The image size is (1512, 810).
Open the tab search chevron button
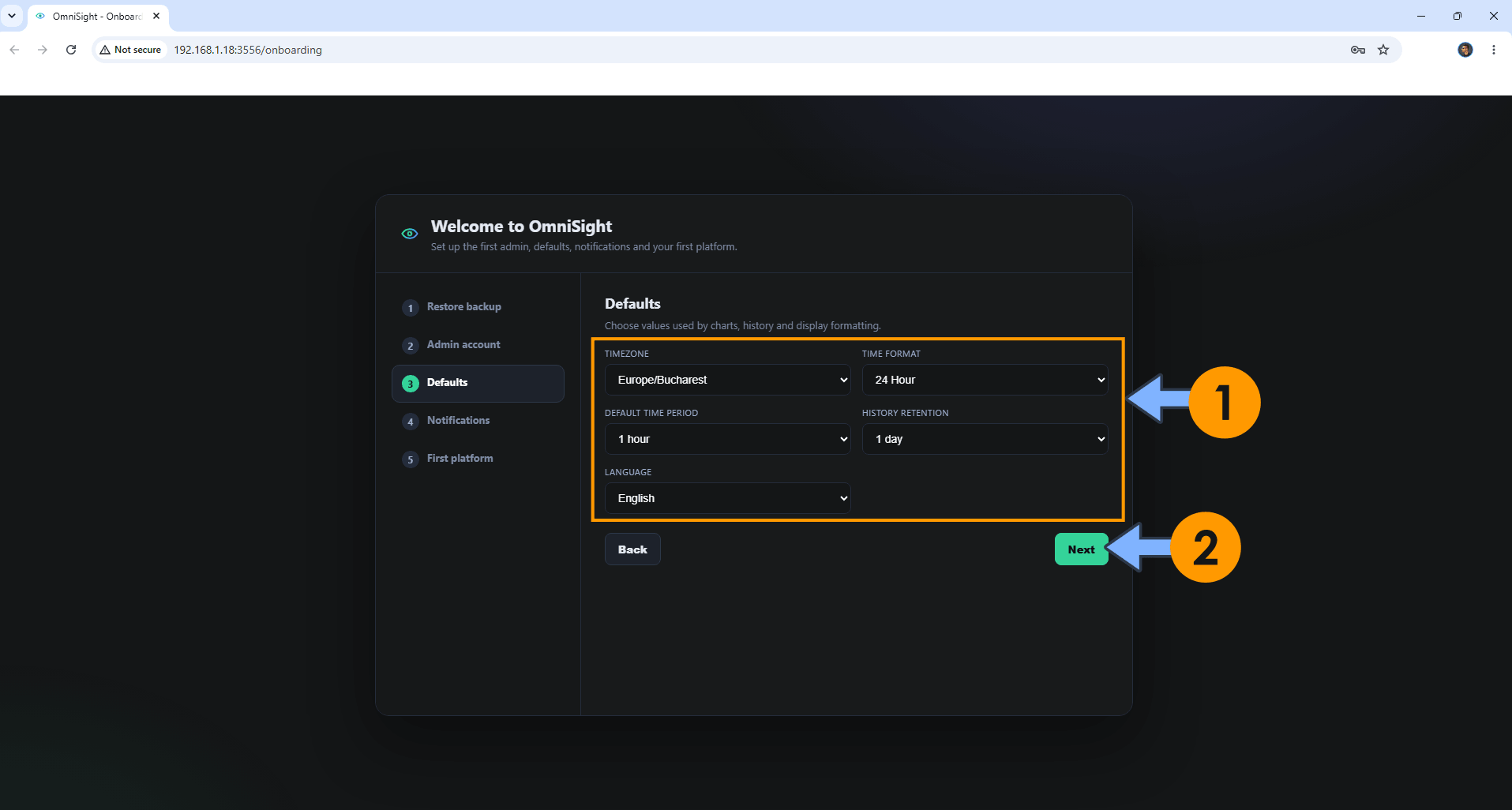[12, 16]
